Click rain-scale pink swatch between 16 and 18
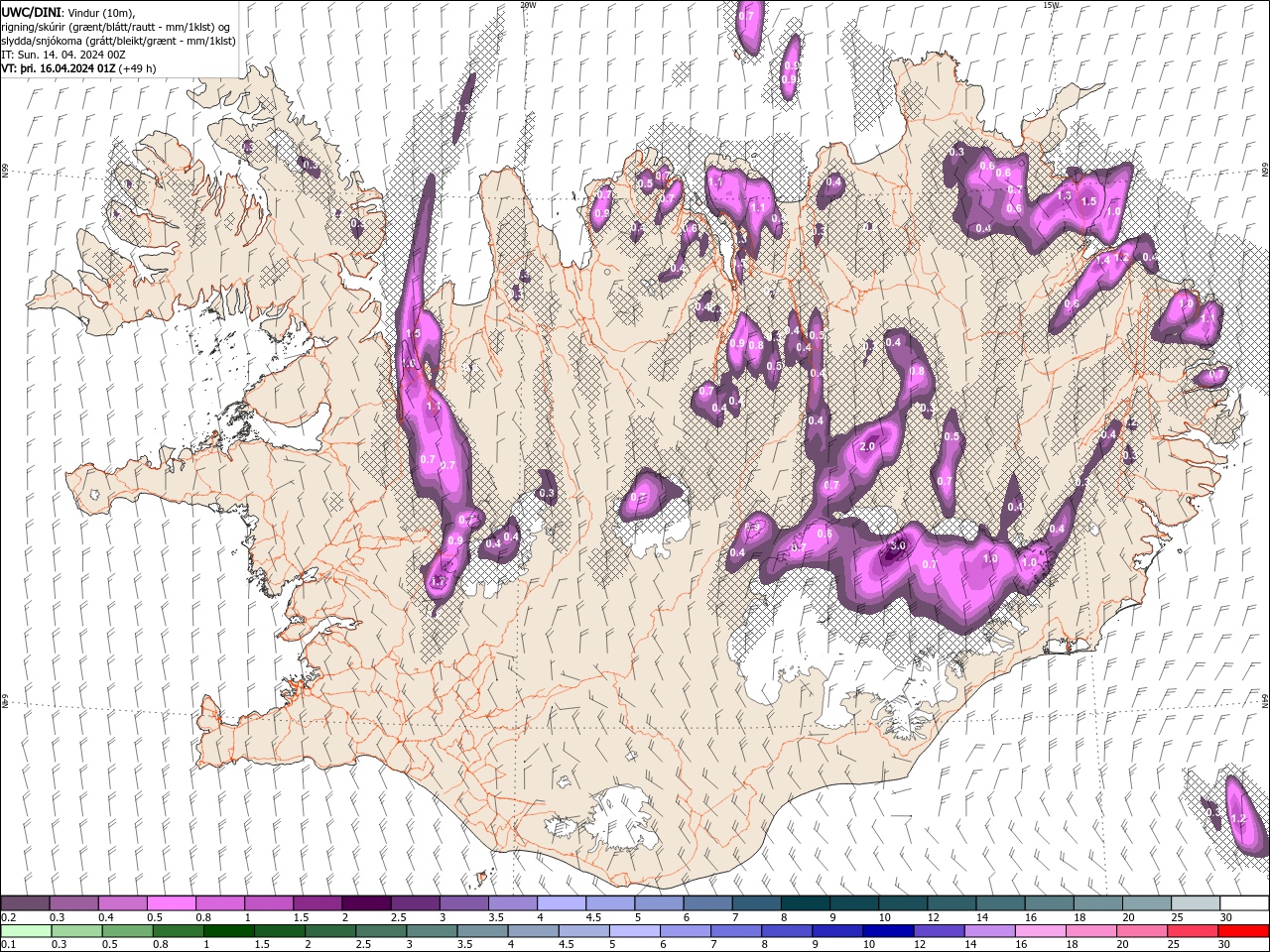This screenshot has height=952, width=1270. click(1042, 931)
